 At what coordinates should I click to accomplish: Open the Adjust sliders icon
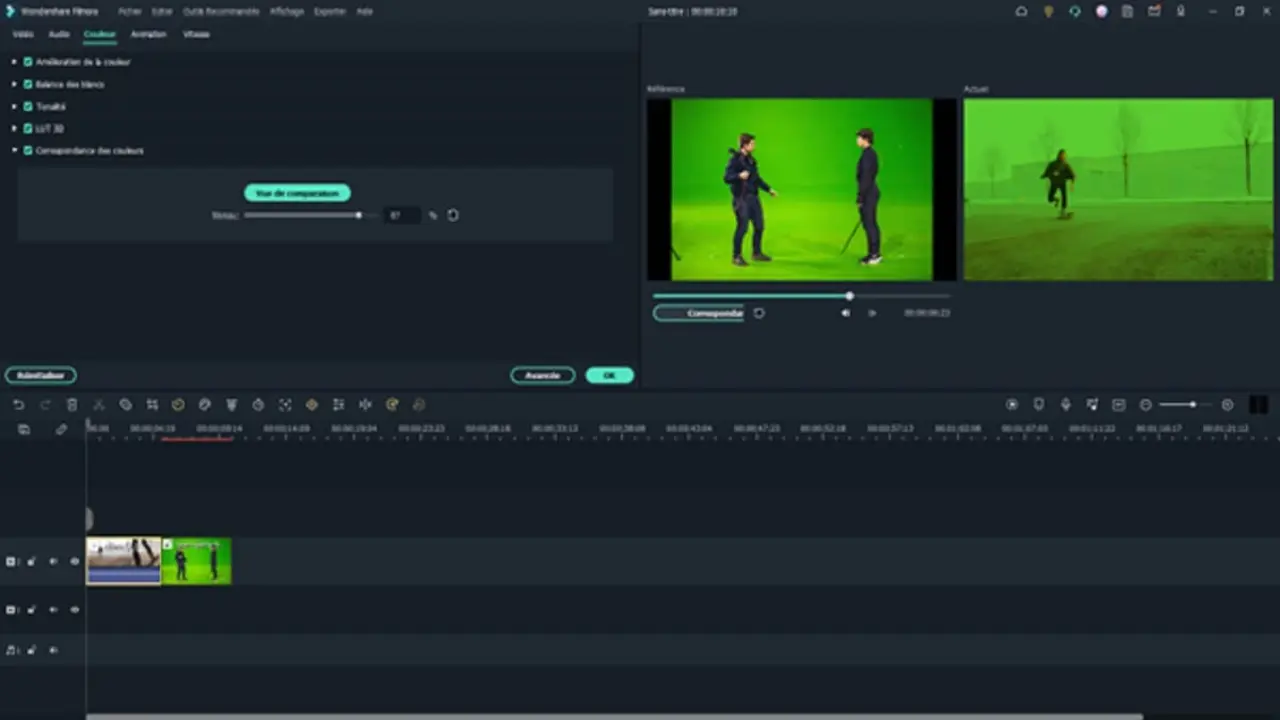pyautogui.click(x=338, y=405)
